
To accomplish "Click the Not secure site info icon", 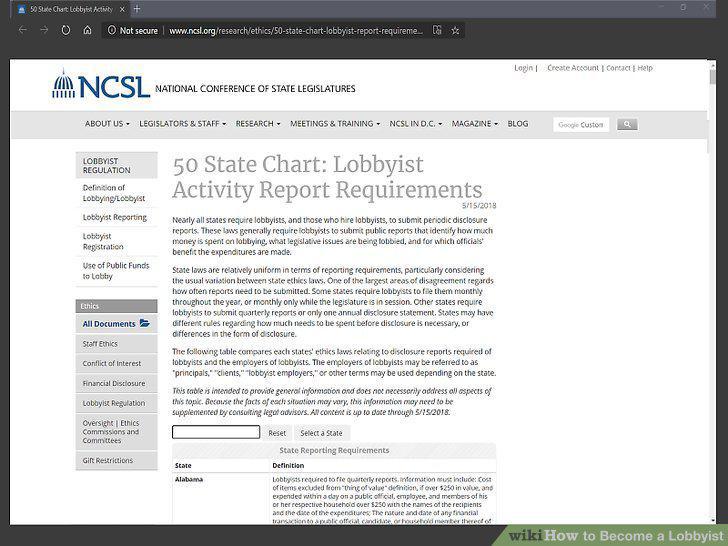I will [x=111, y=30].
